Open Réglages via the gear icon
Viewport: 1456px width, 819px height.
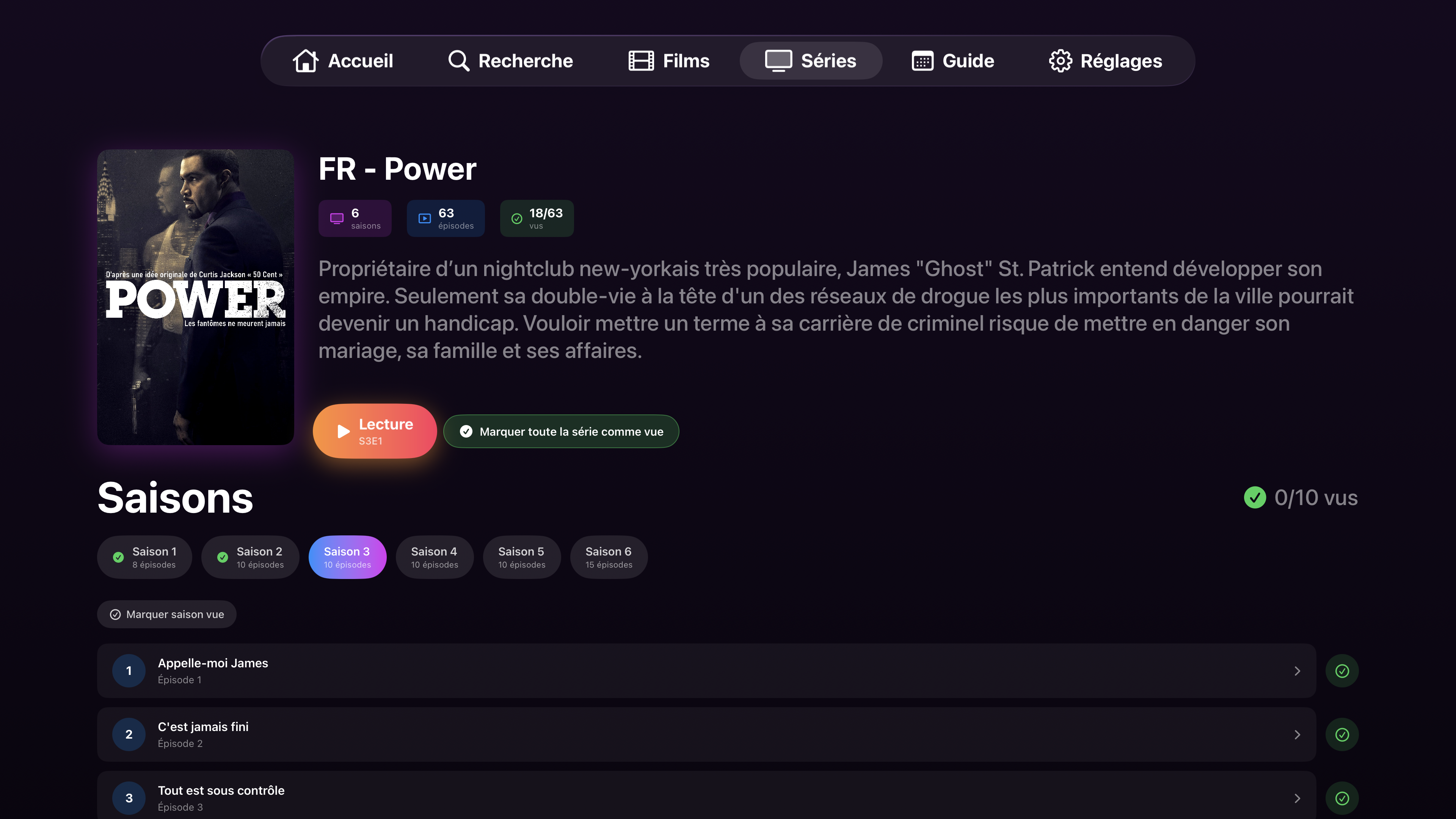click(x=1061, y=61)
